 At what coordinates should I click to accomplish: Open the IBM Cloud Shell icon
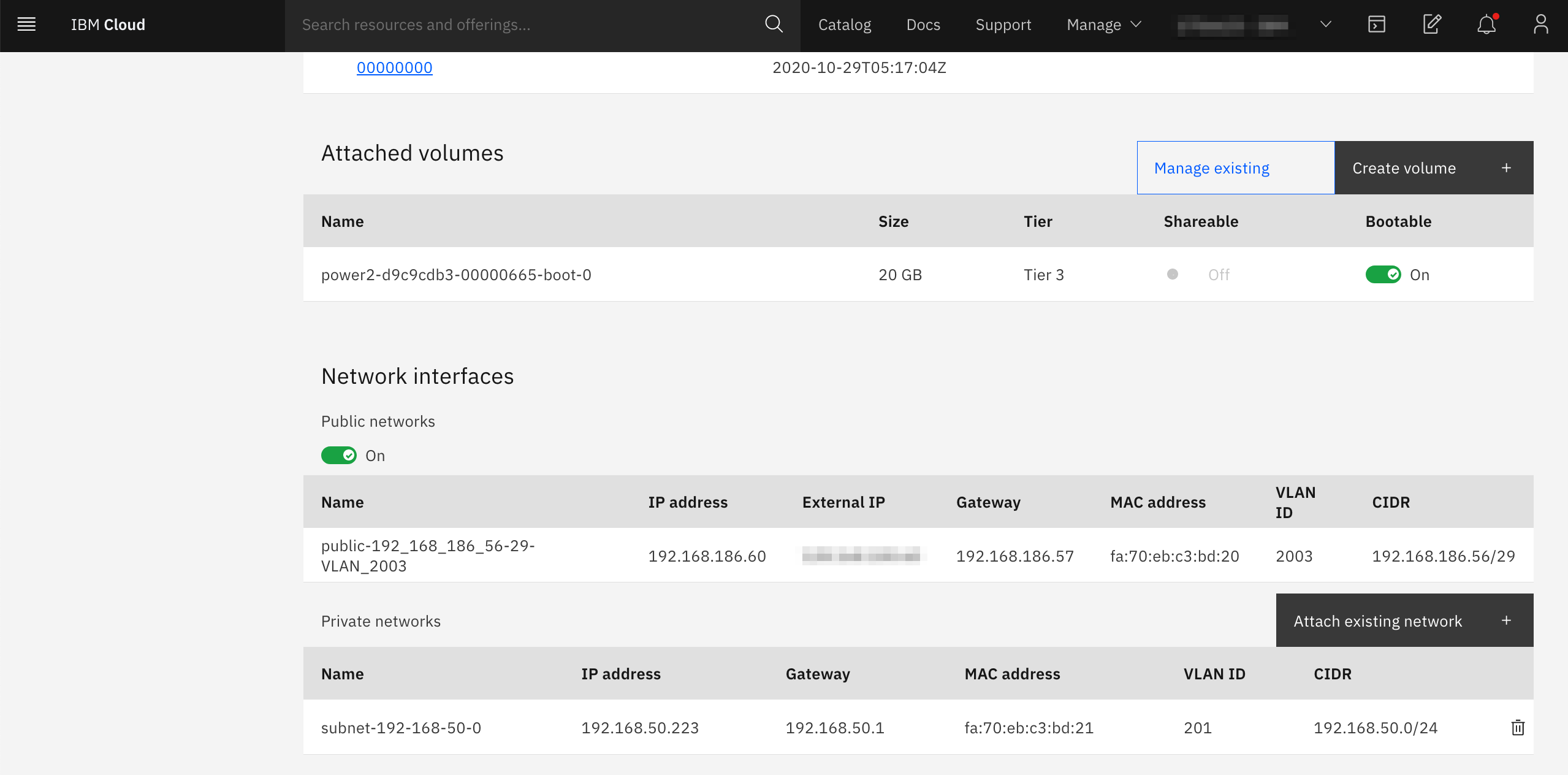pos(1376,25)
